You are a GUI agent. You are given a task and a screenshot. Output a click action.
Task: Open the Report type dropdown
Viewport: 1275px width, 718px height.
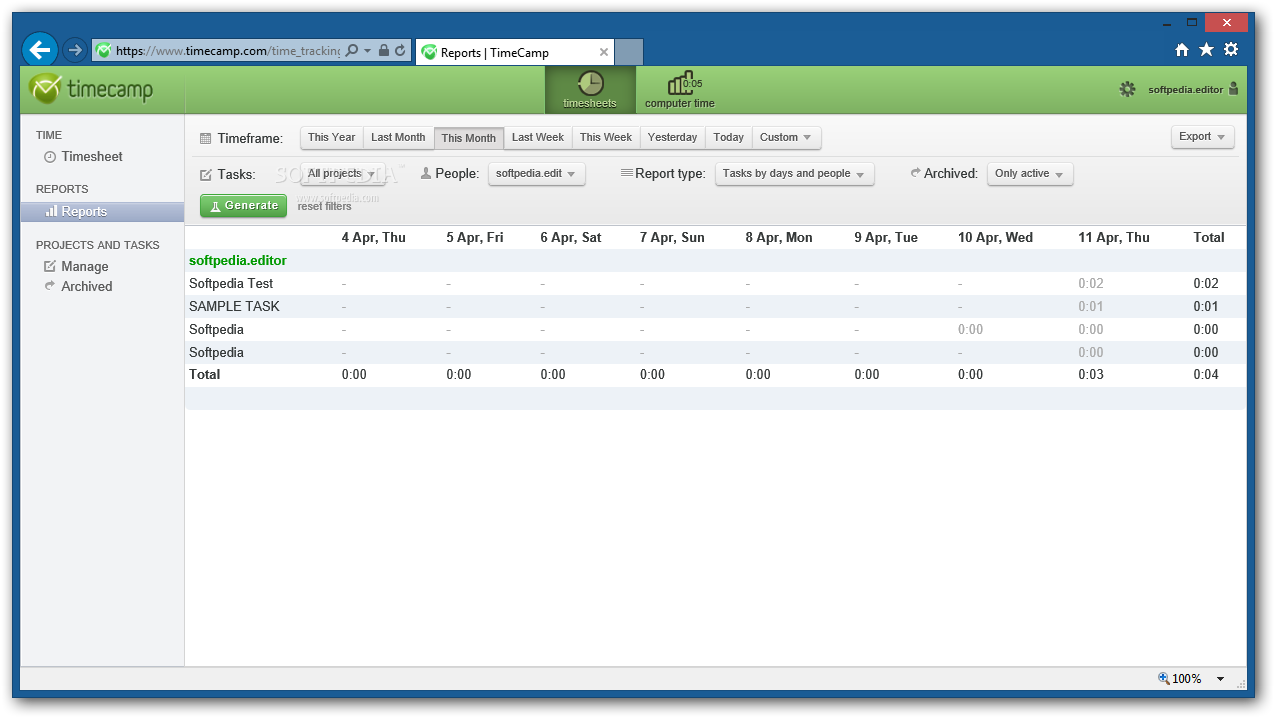coord(794,174)
